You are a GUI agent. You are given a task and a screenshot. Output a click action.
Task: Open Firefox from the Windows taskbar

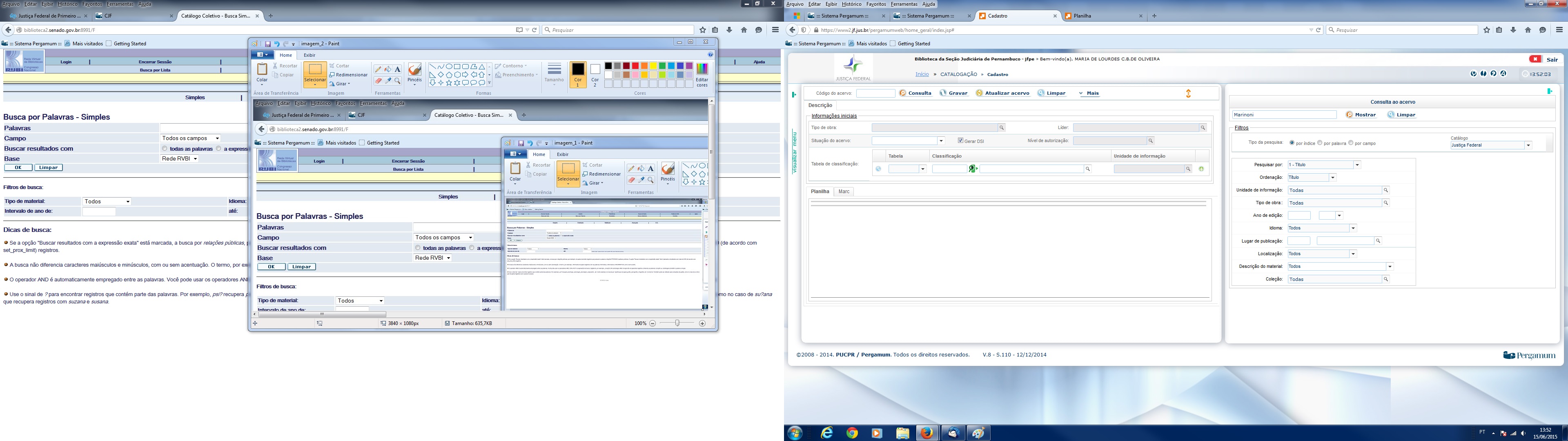pyautogui.click(x=927, y=433)
